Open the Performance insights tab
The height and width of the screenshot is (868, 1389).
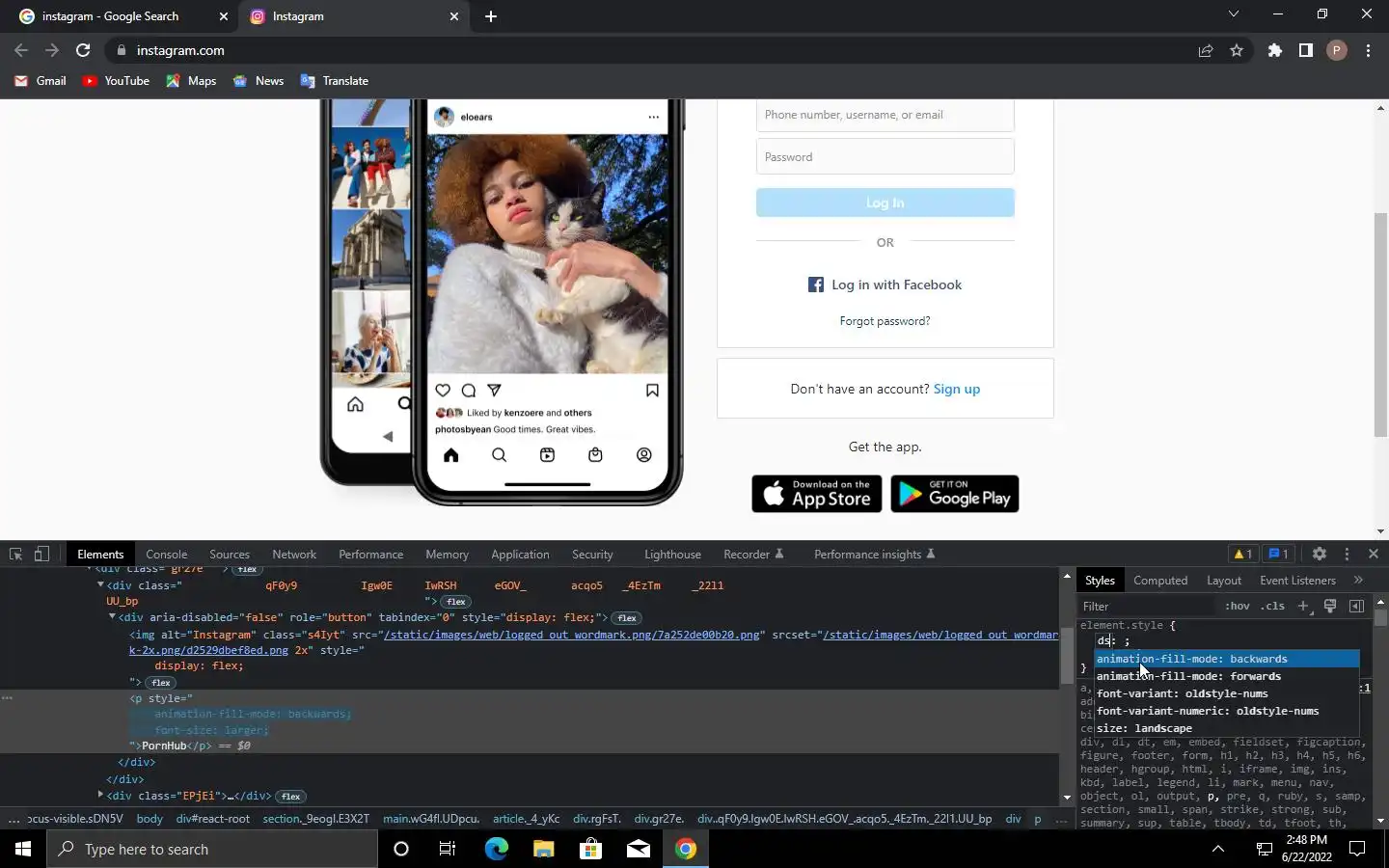[x=874, y=554]
